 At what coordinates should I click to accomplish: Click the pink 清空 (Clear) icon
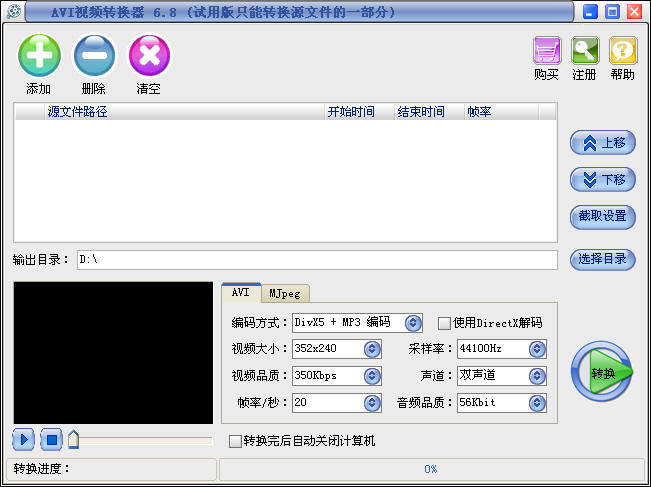pos(149,56)
